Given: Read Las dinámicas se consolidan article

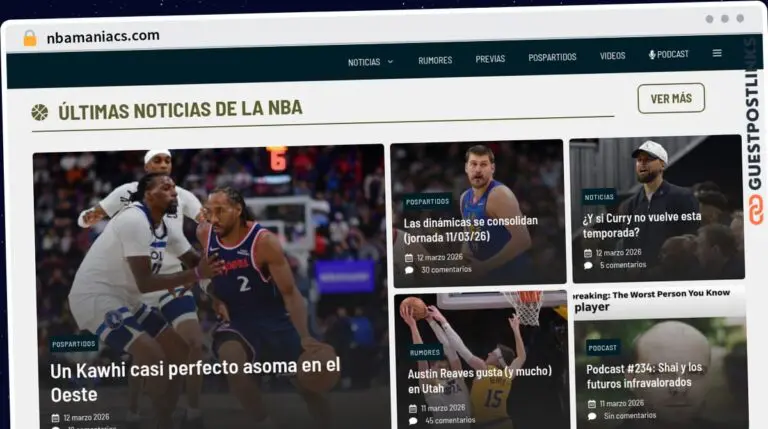Looking at the screenshot, I should click(471, 229).
